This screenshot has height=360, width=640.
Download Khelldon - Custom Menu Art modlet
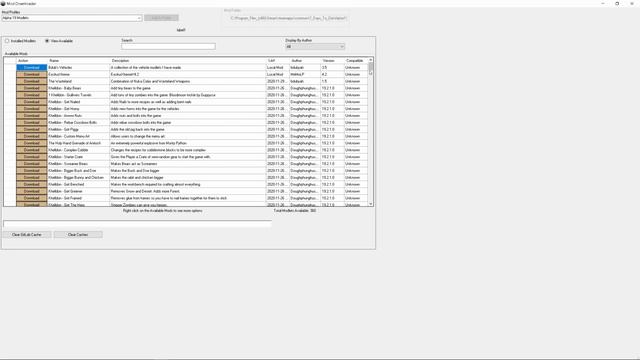click(32, 136)
